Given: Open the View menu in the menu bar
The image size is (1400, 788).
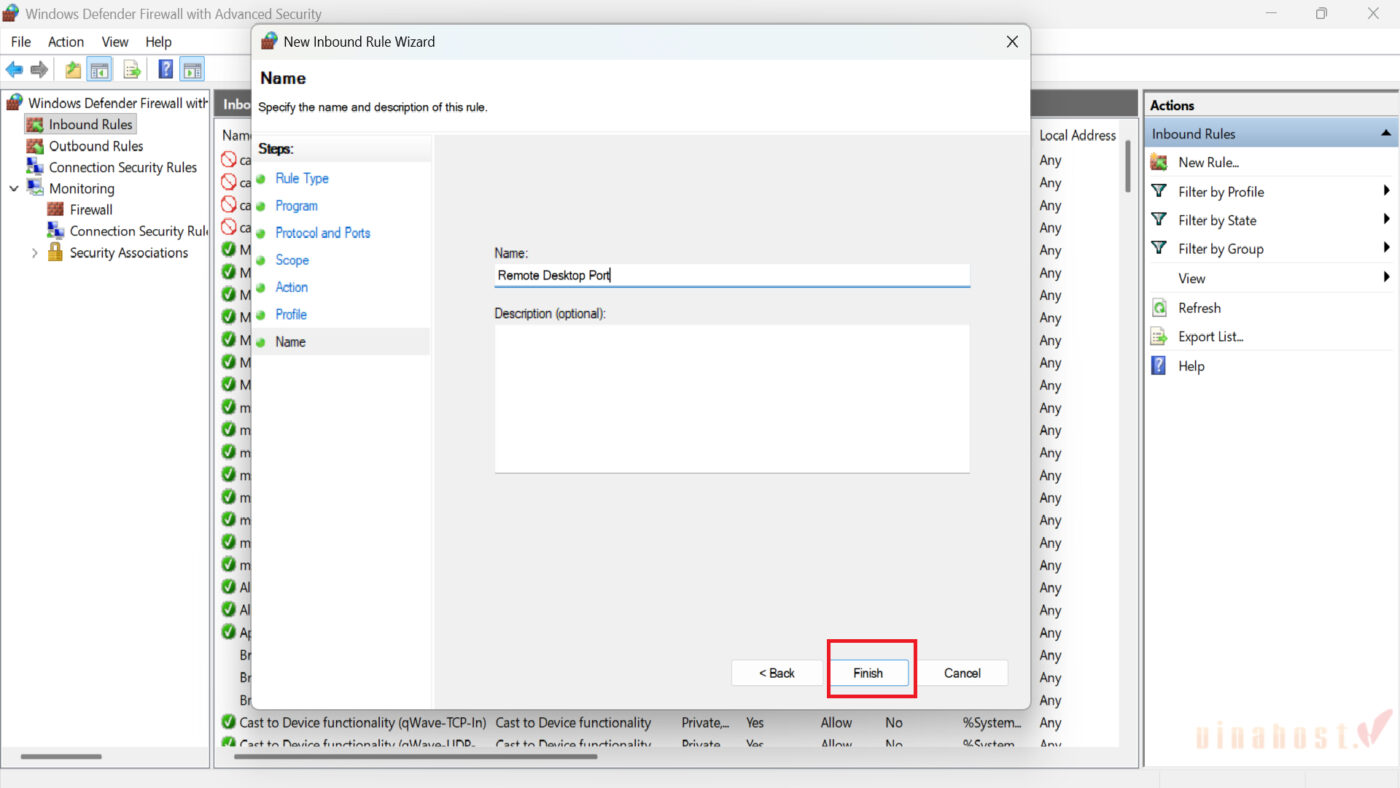Looking at the screenshot, I should point(115,42).
